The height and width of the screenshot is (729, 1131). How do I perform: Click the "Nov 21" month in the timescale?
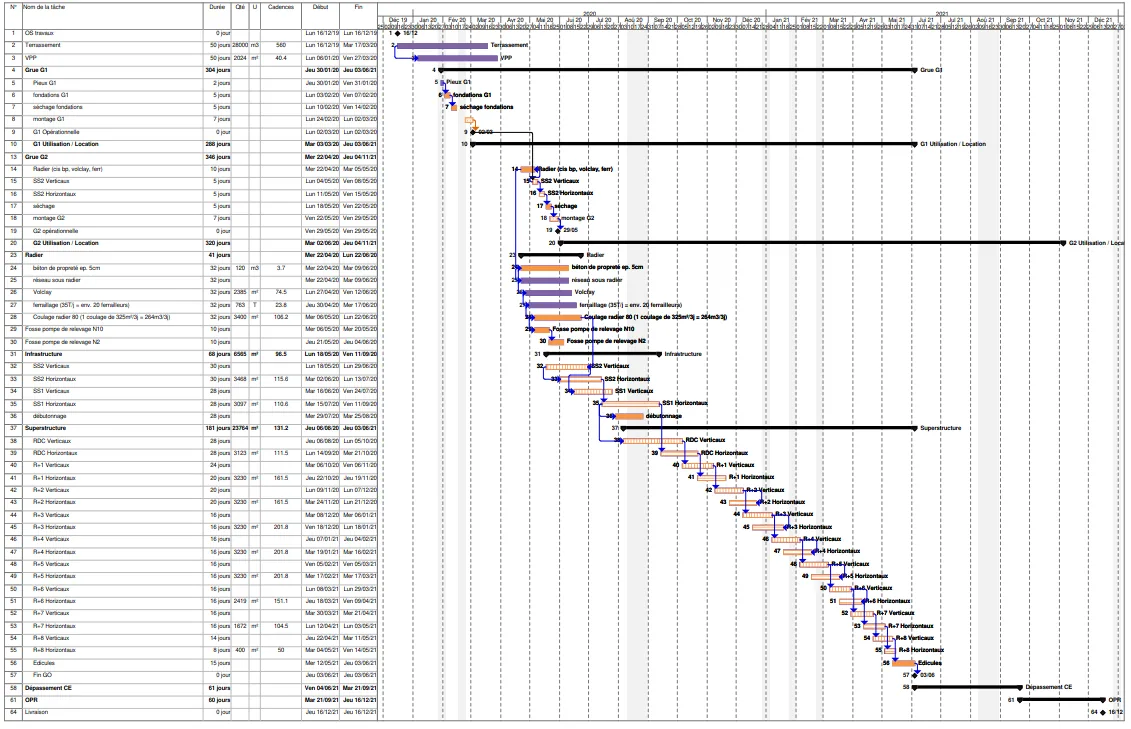(x=1074, y=20)
